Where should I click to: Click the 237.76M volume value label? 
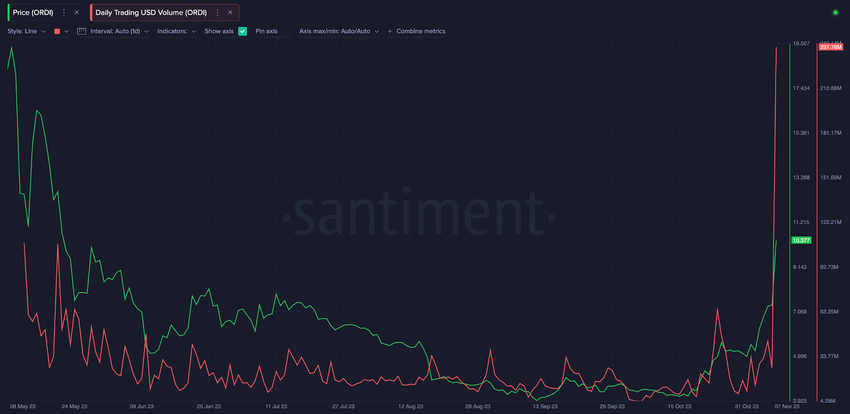tap(831, 48)
